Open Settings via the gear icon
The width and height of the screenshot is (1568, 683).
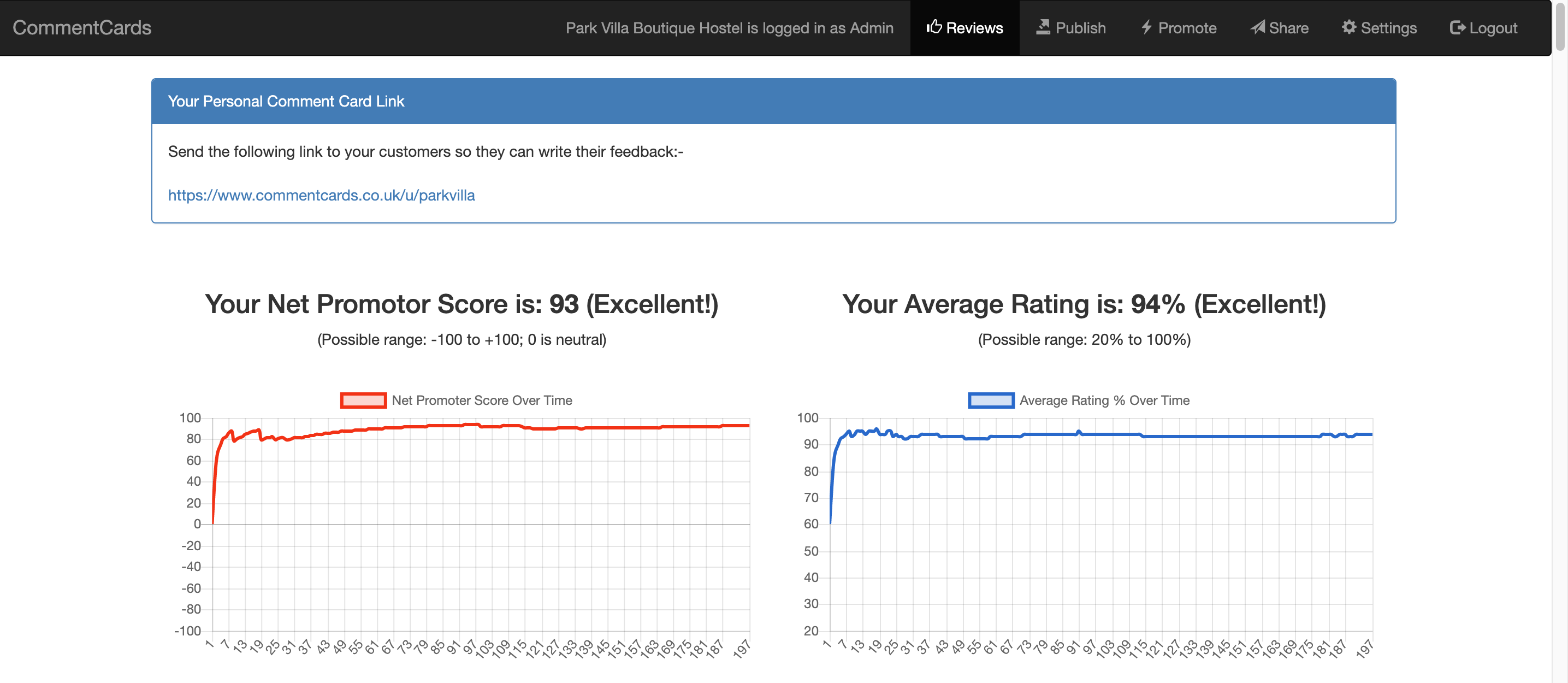coord(1350,27)
